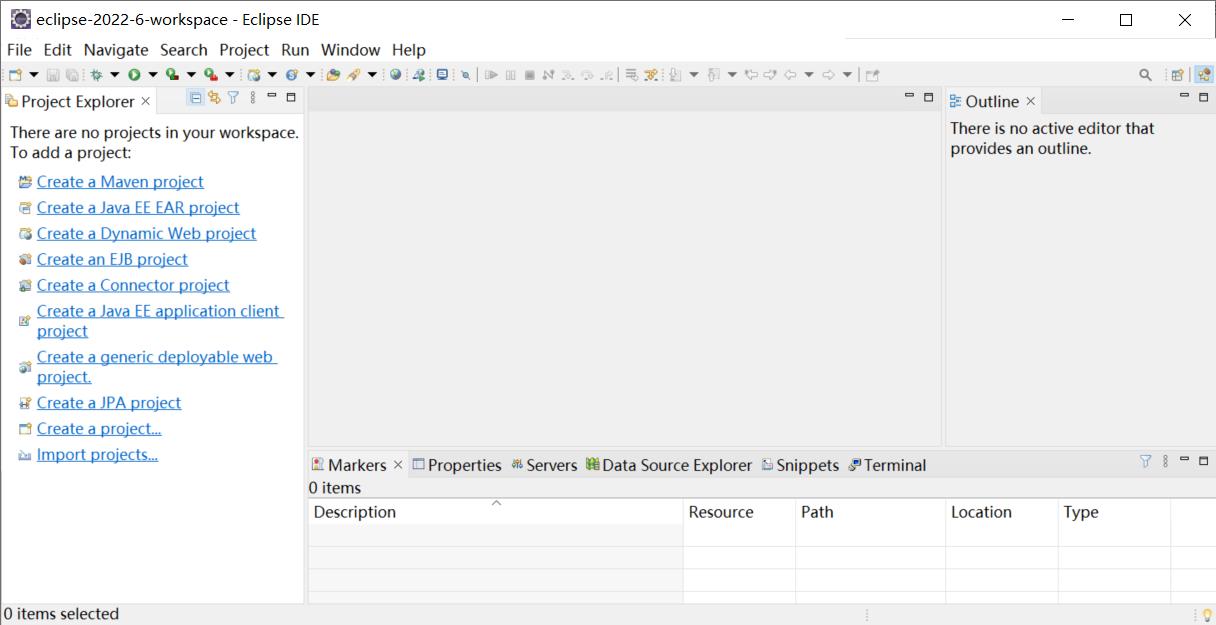Click the green Run button icon

(133, 74)
